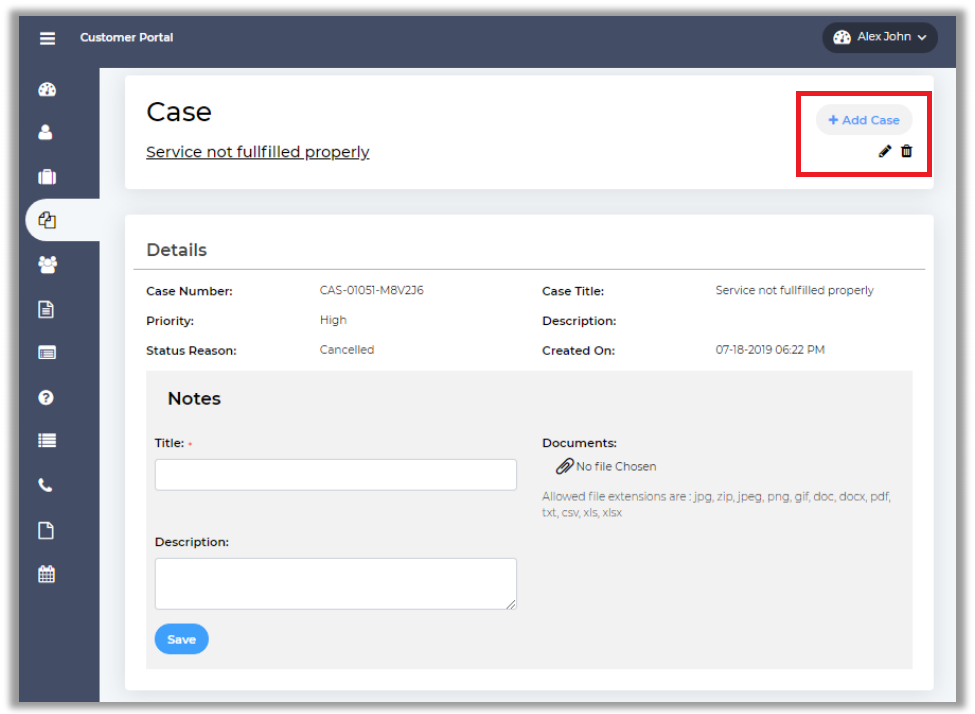This screenshot has height=714, width=975.
Task: Select the highlighted Cases sidebar icon
Action: [x=46, y=221]
